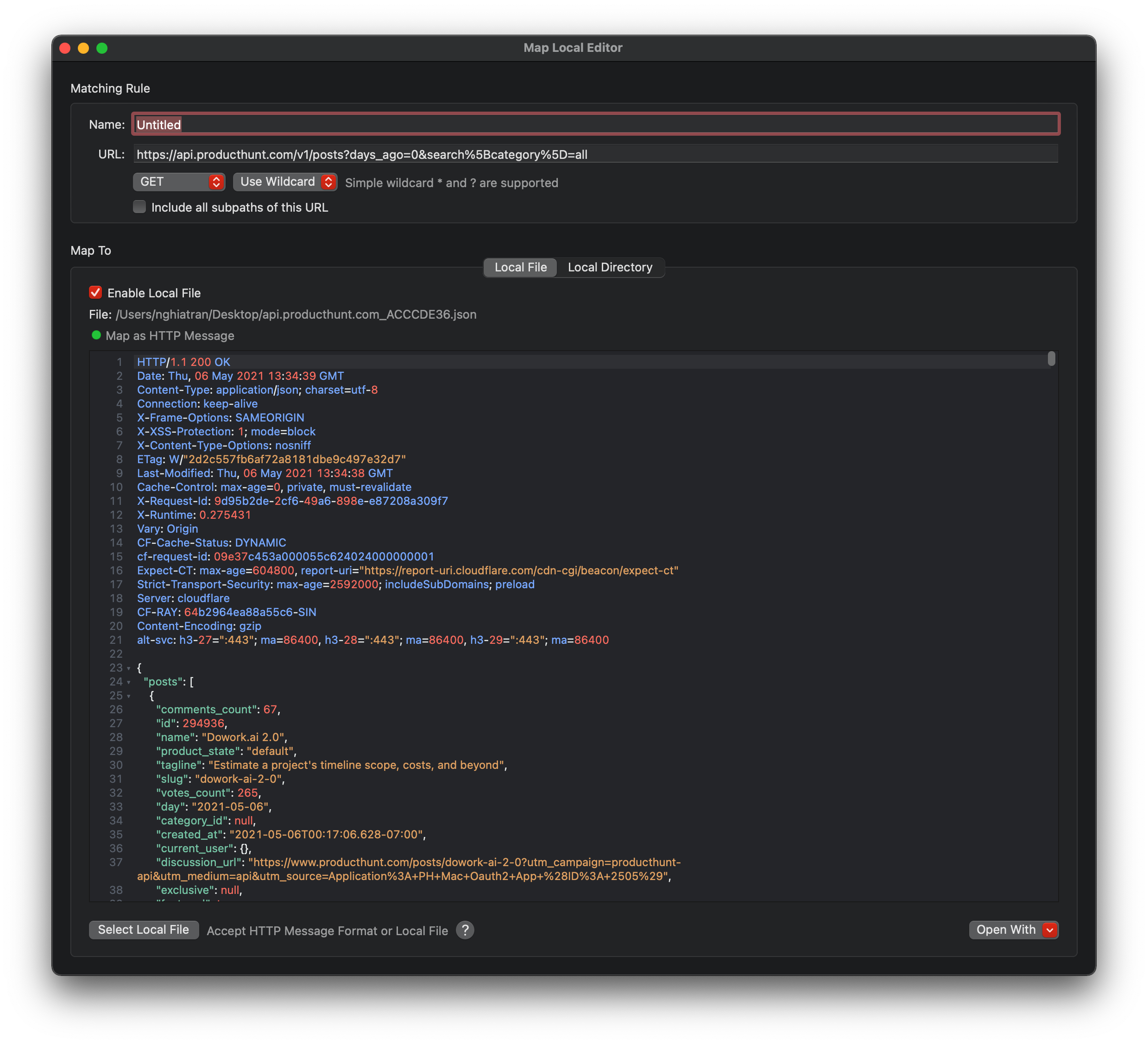Viewport: 1148px width, 1044px height.
Task: Collapse the object fold arrow on line 25
Action: [x=129, y=696]
